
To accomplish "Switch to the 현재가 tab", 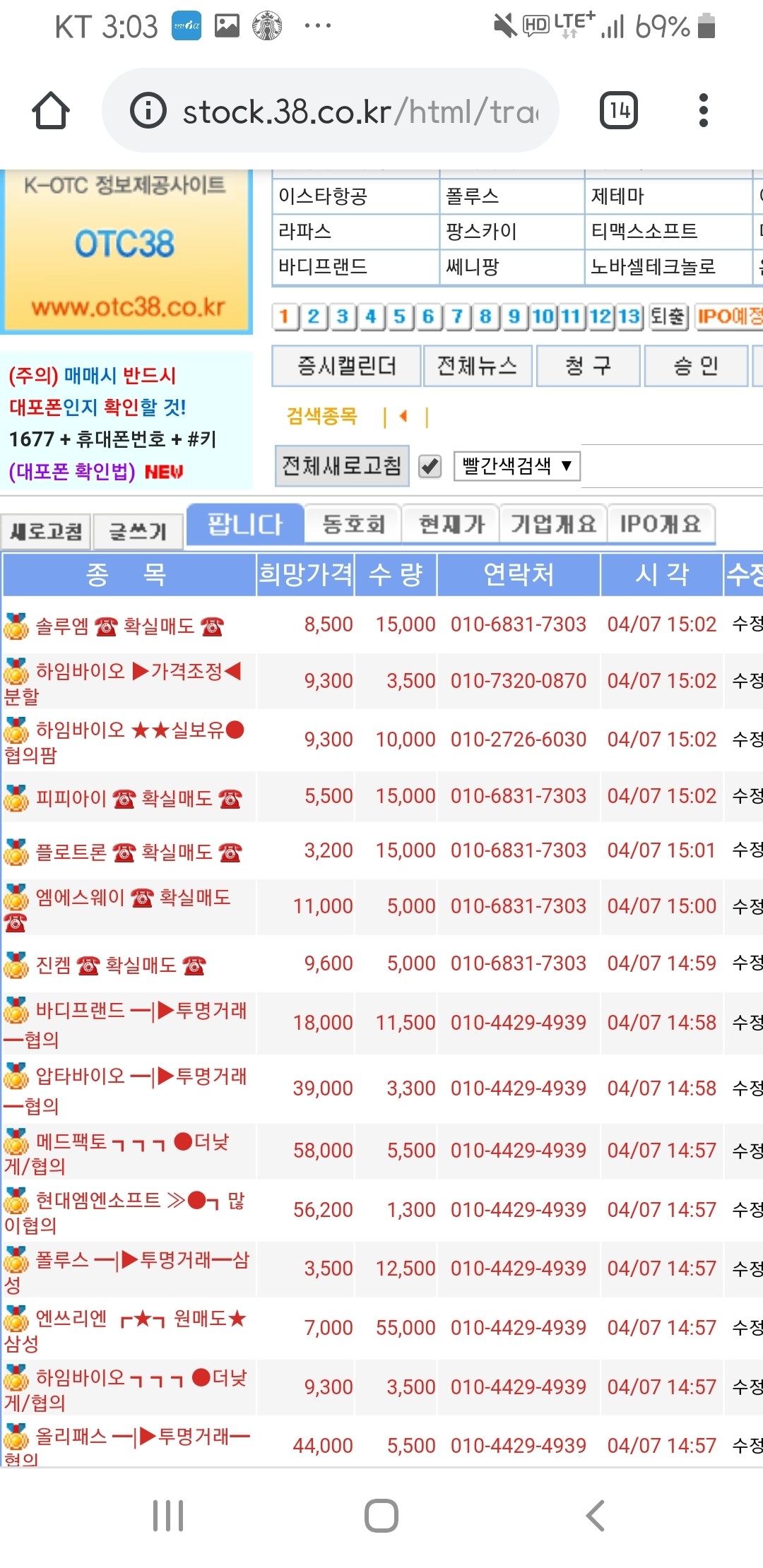I will click(x=451, y=524).
